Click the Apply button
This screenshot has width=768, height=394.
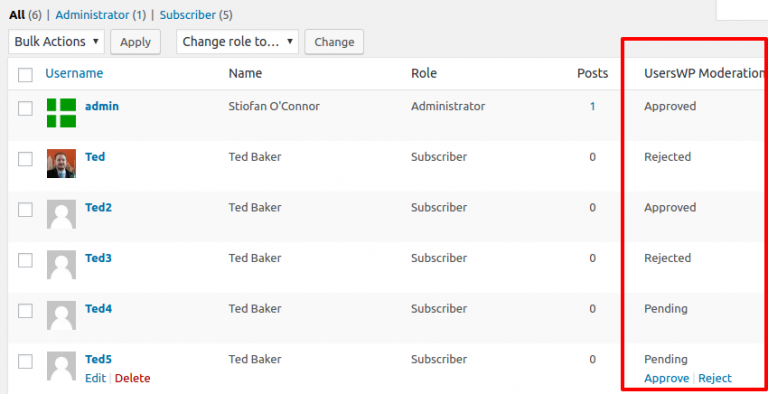[x=136, y=42]
